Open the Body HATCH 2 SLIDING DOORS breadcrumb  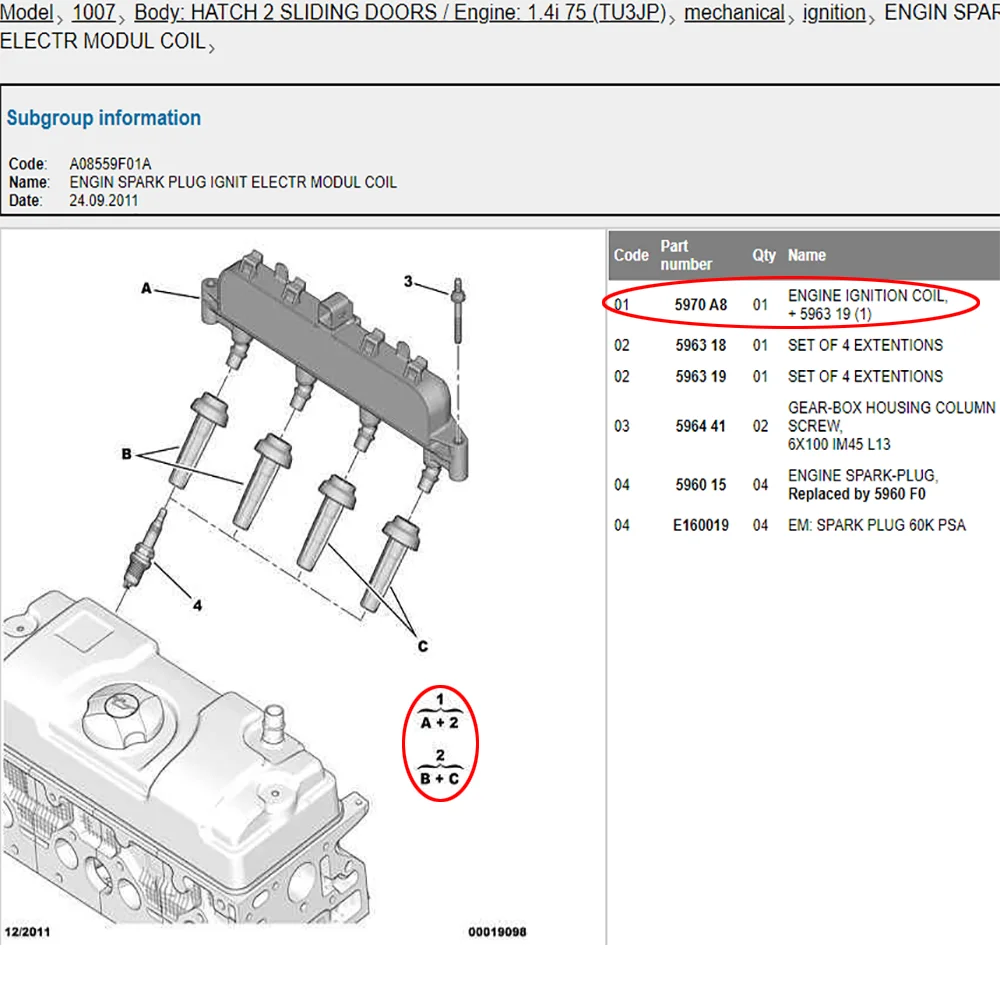400,13
